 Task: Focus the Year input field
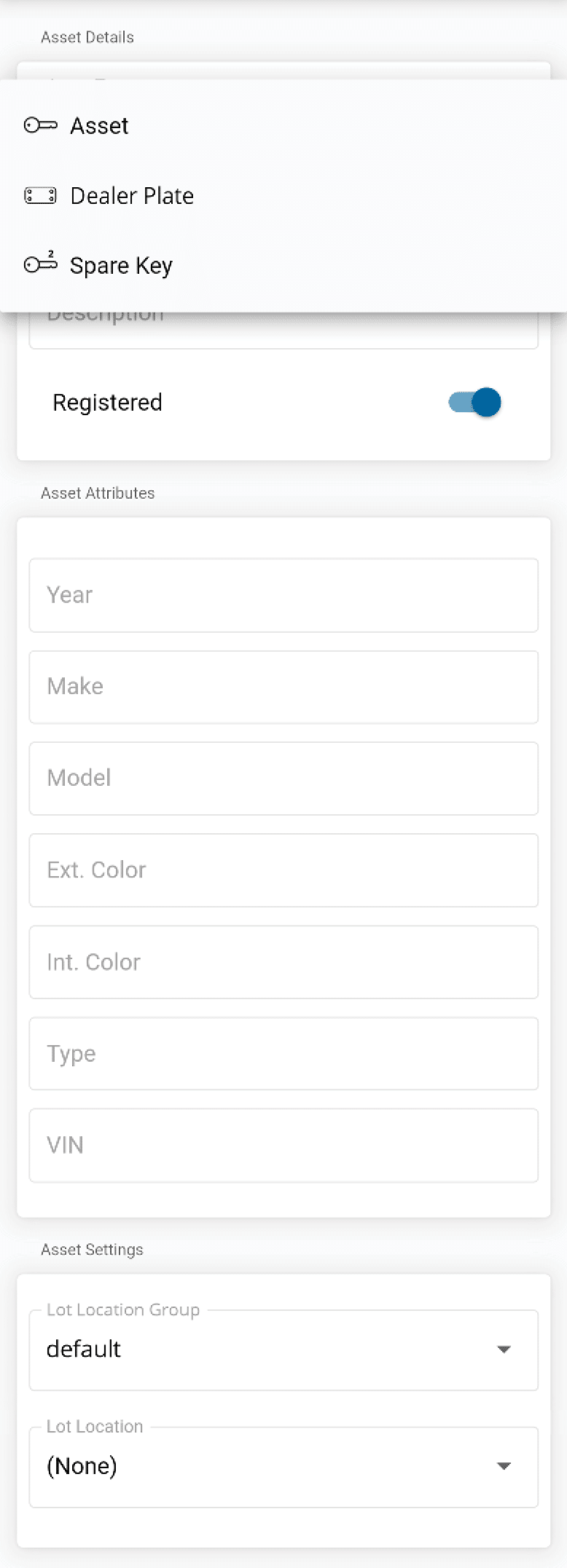[x=283, y=594]
